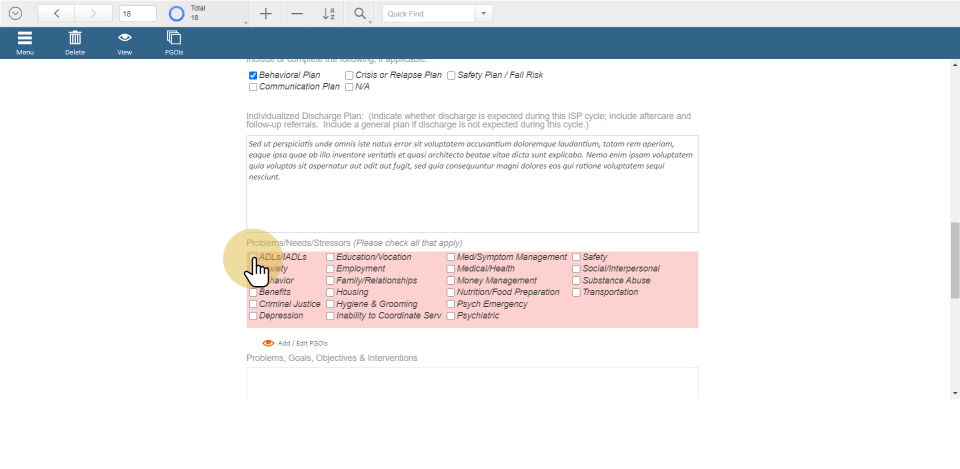Open the circular status menu at top-left
Viewport: 960px width, 469px height.
tap(15, 14)
